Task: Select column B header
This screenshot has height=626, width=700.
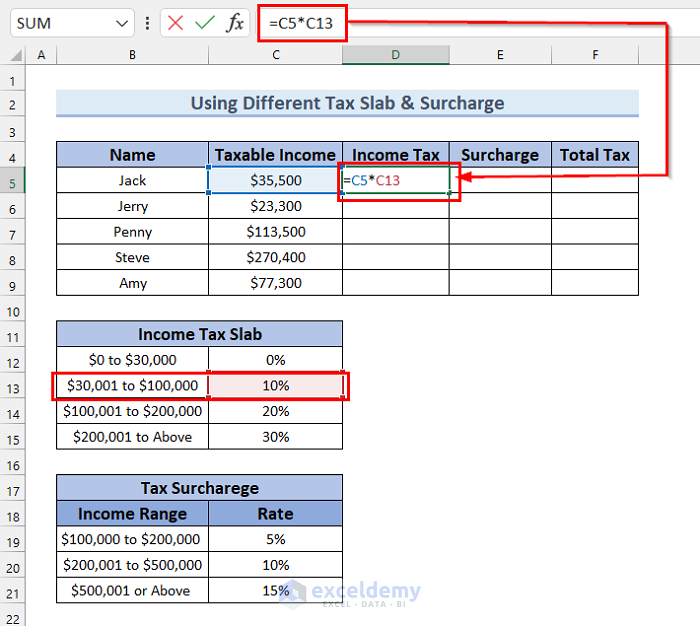Action: tap(133, 55)
